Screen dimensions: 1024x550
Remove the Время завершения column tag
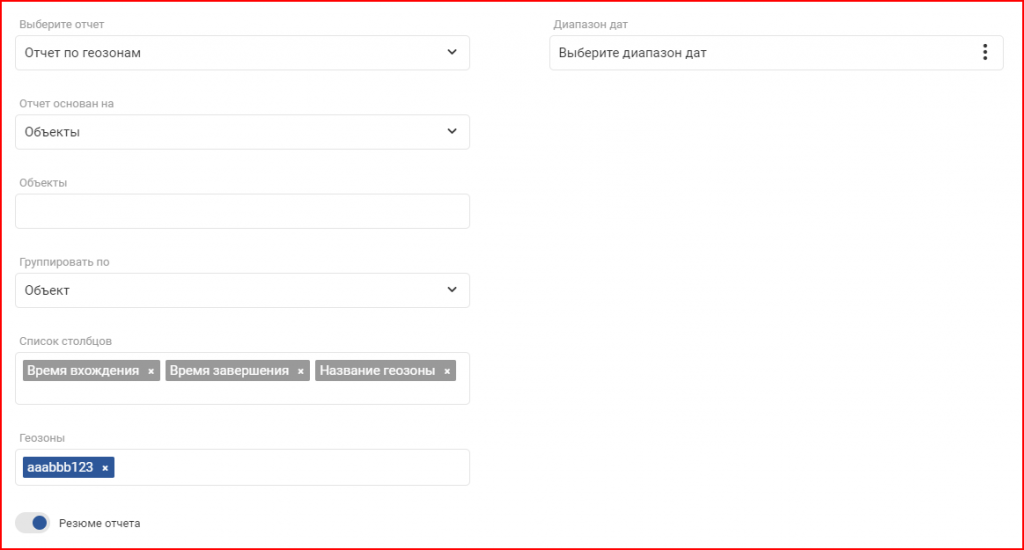point(300,371)
